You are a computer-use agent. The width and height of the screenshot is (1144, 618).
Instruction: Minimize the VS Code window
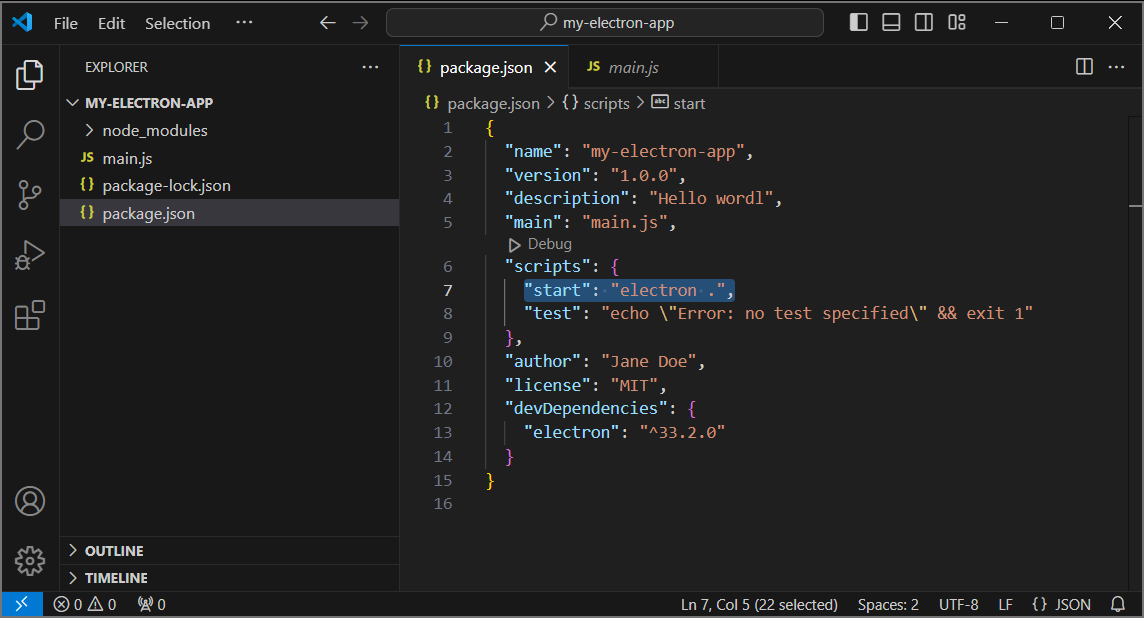tap(1002, 23)
